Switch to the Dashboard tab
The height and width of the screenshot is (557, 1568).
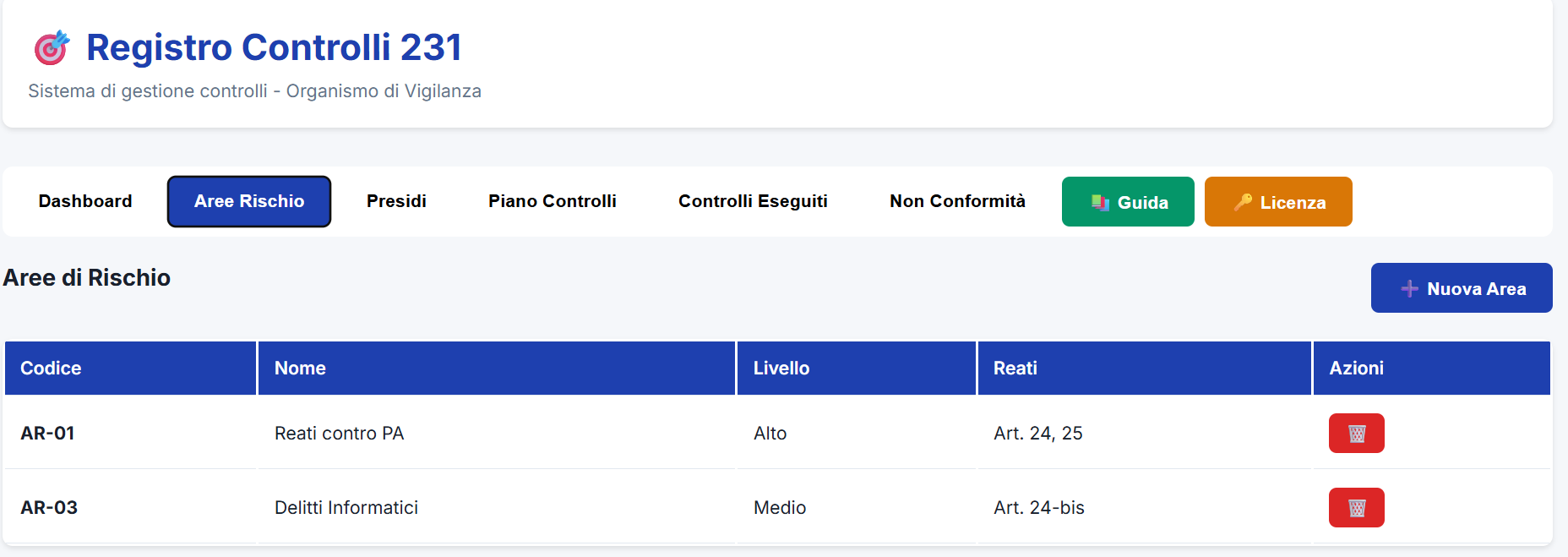pyautogui.click(x=85, y=201)
